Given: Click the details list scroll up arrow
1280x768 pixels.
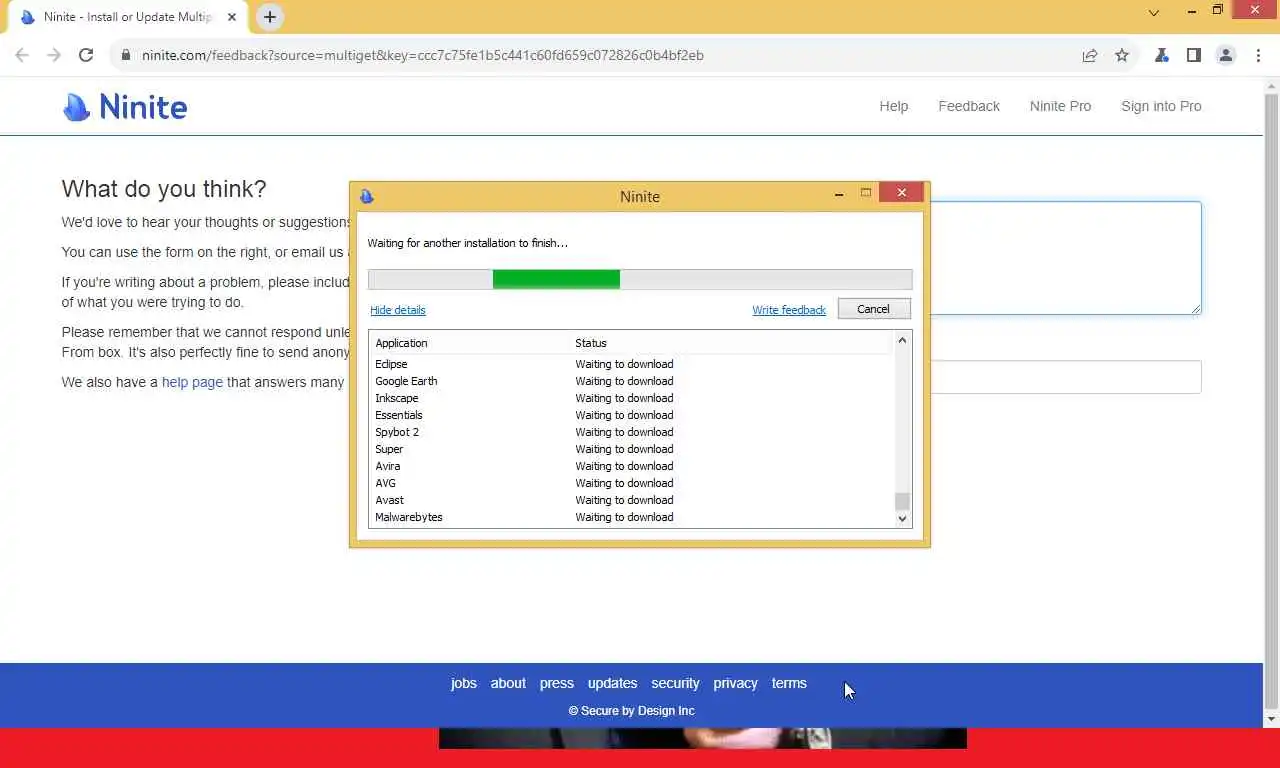Looking at the screenshot, I should coord(902,340).
